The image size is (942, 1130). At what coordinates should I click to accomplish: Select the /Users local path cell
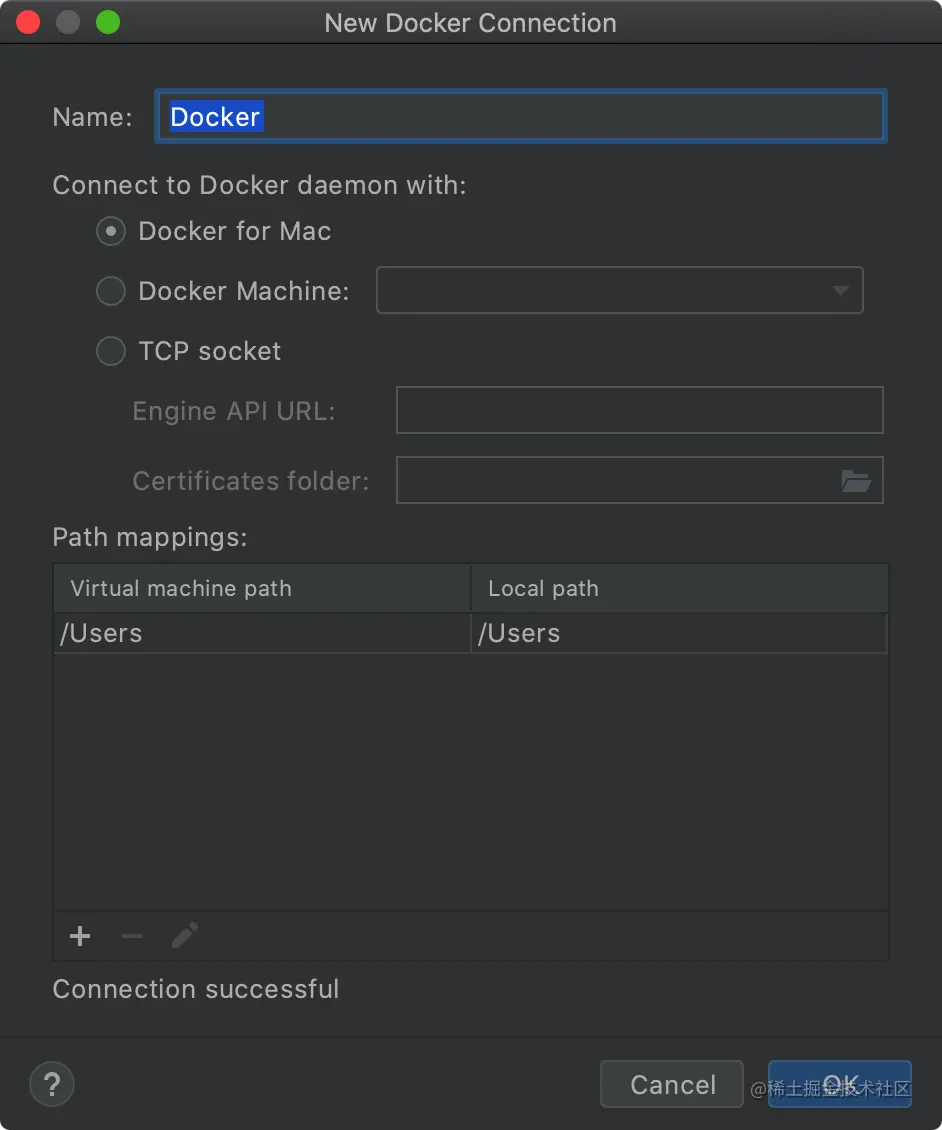click(679, 633)
